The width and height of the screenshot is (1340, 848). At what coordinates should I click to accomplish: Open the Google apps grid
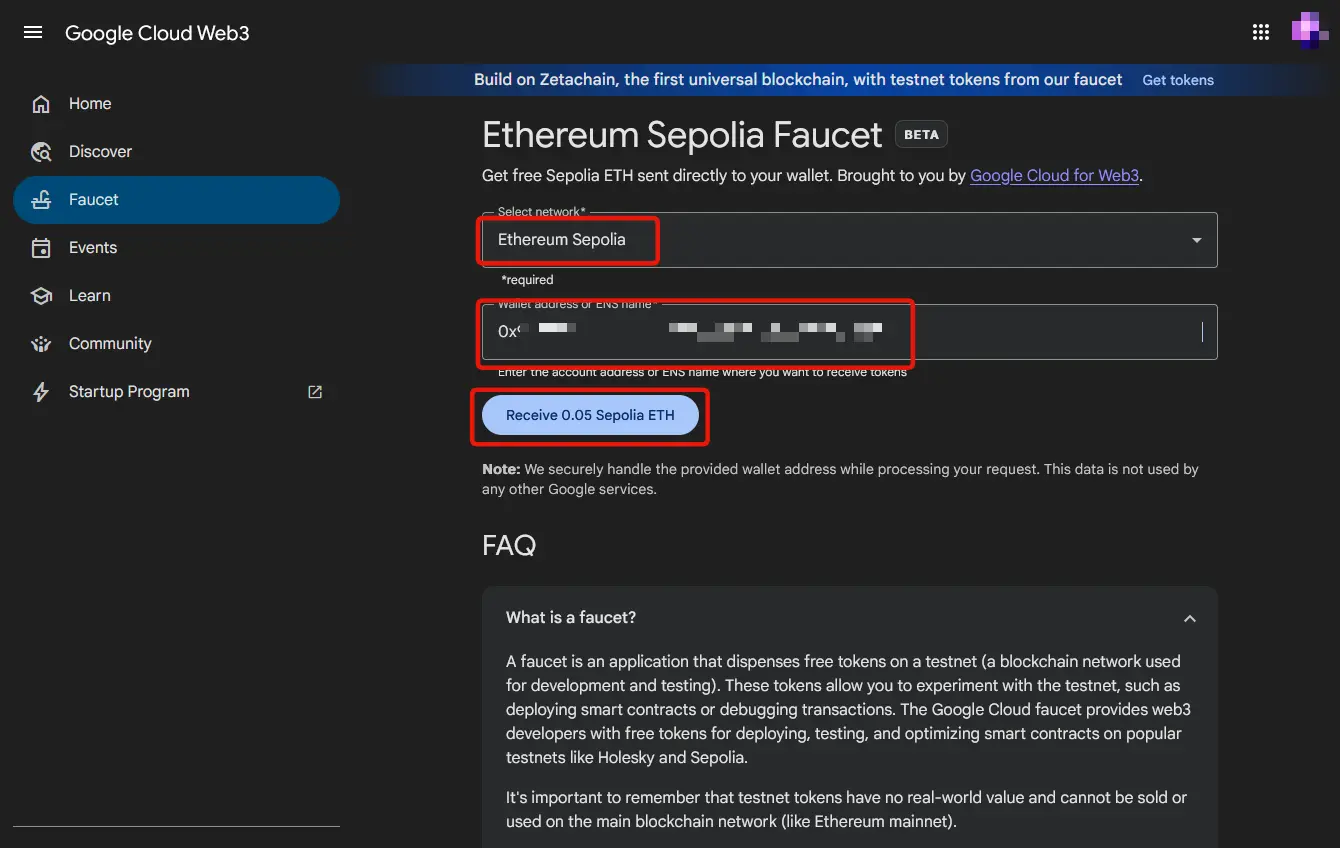coord(1261,32)
